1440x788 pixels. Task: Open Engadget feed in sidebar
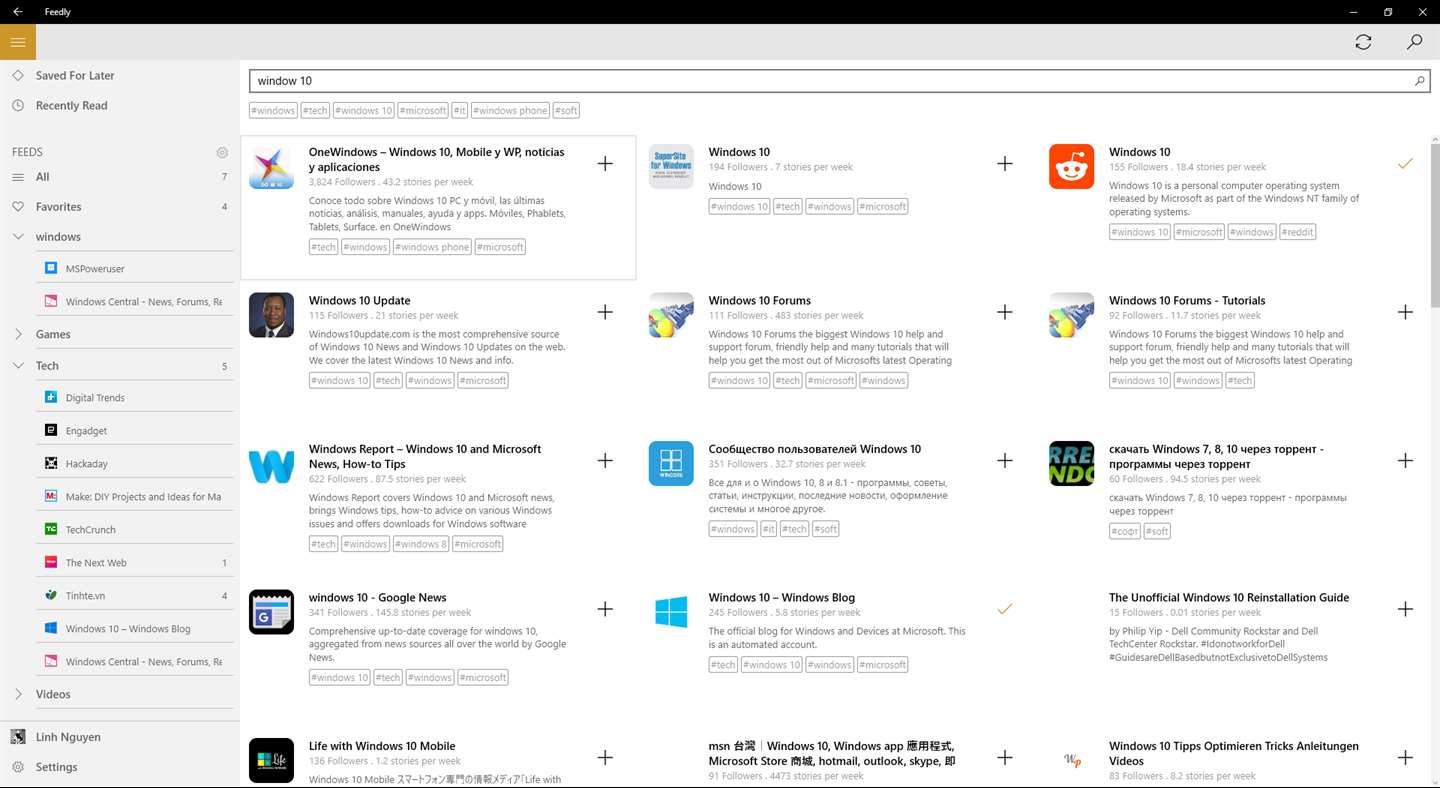[86, 431]
